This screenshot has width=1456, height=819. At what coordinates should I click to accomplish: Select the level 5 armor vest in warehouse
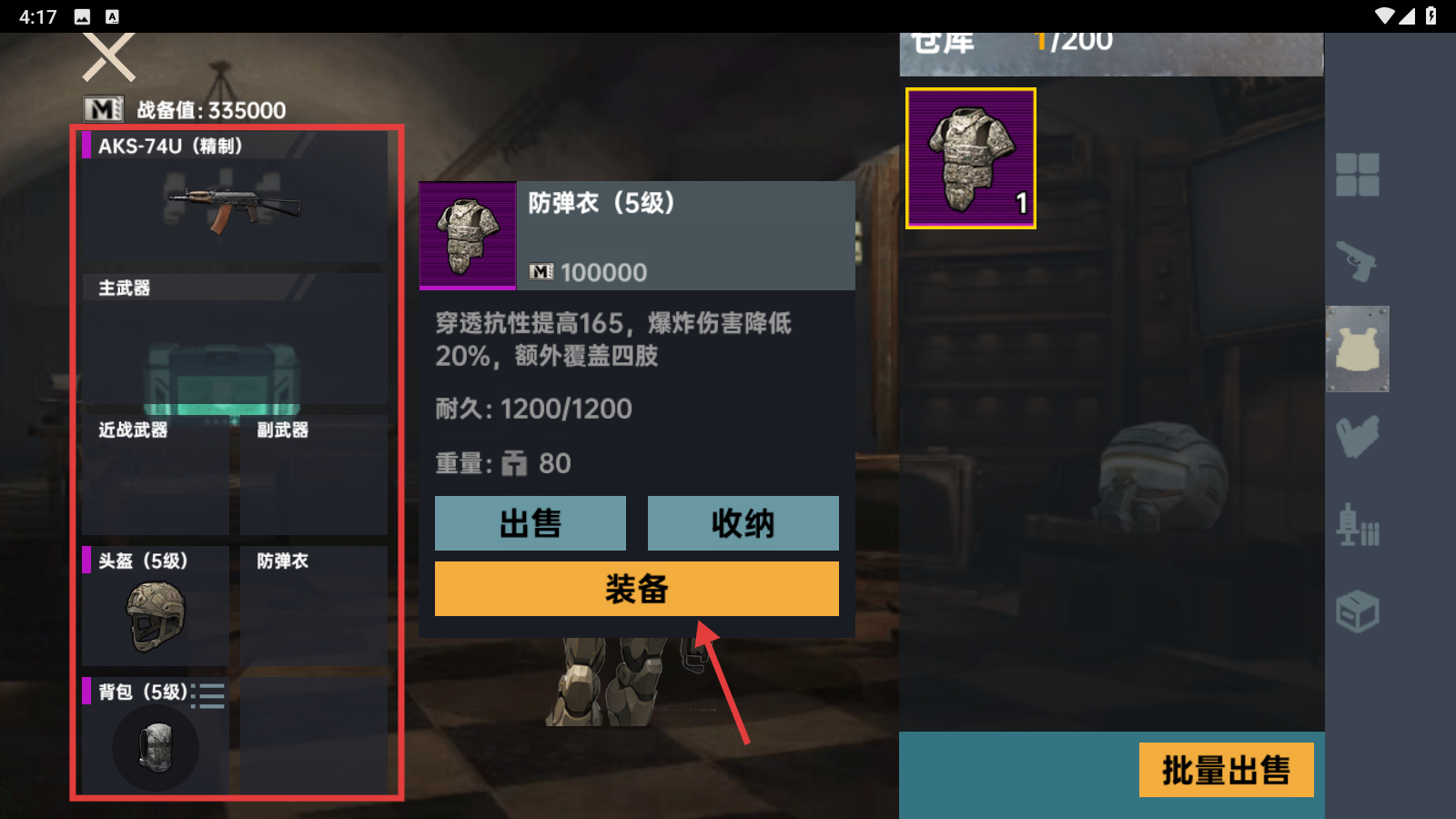[x=971, y=158]
